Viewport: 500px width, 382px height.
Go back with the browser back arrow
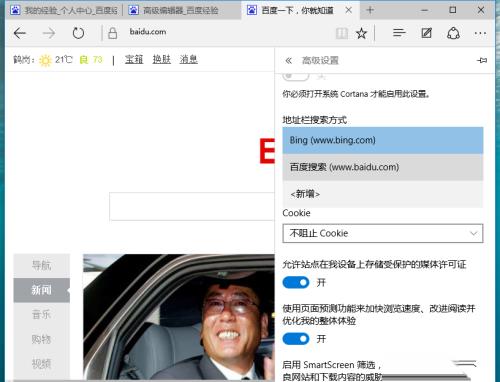[20, 33]
